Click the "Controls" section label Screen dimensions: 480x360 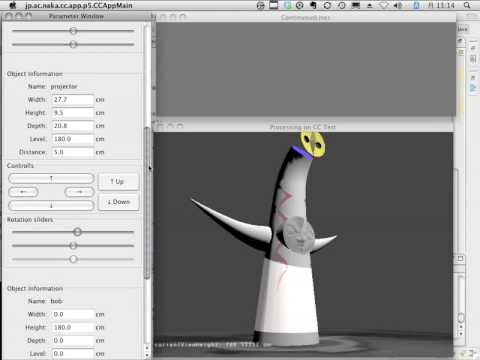(20, 166)
